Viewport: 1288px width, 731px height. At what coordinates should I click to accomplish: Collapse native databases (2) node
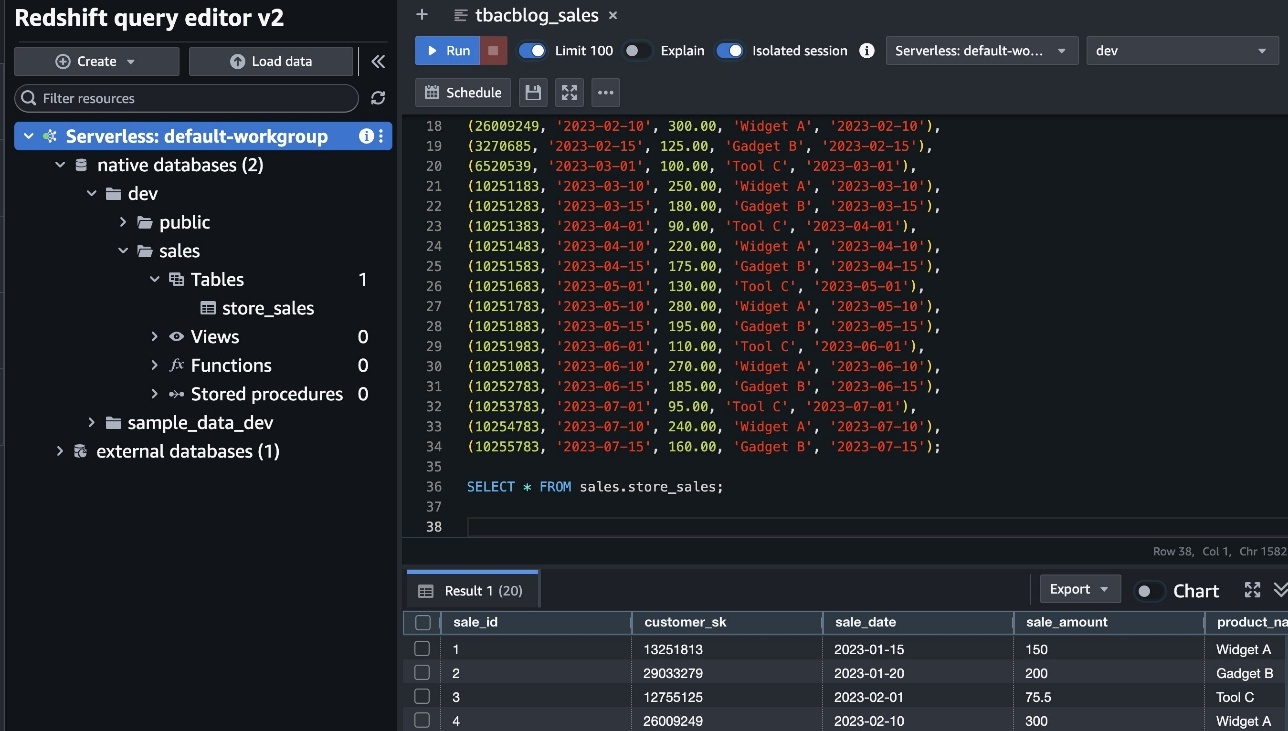point(60,165)
